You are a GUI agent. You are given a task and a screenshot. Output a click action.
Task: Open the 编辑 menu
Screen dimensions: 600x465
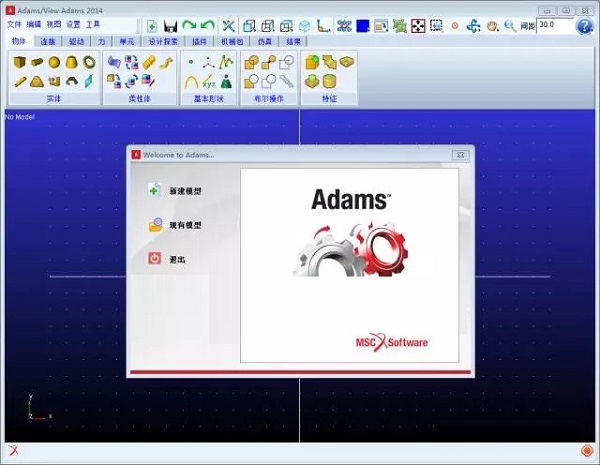coord(34,24)
